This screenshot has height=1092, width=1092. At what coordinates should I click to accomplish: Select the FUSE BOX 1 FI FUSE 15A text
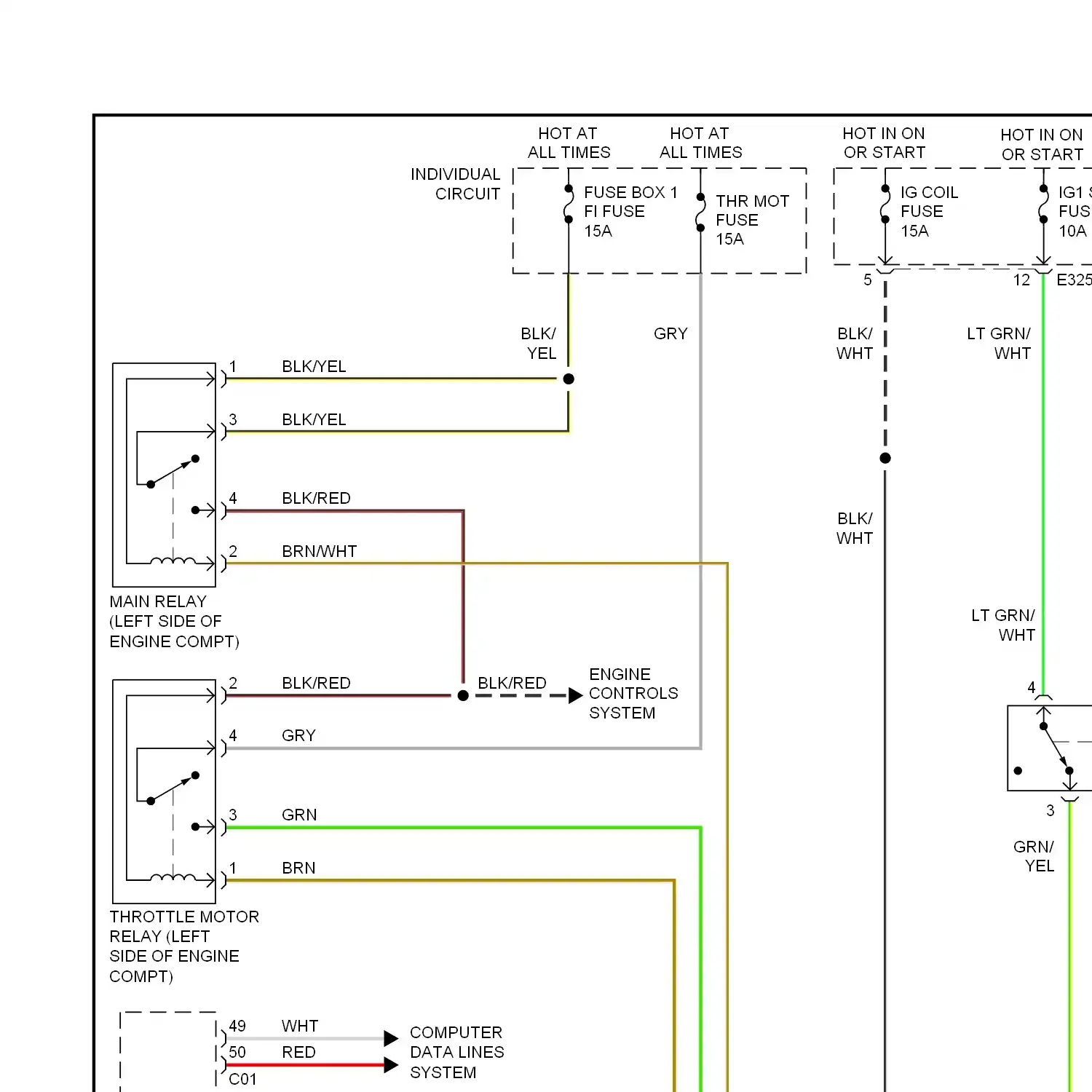tap(630, 211)
